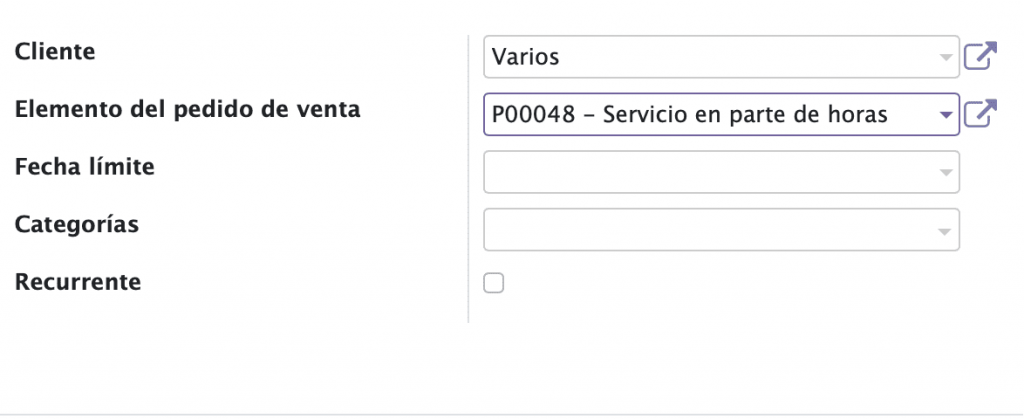
Task: Click the 'Varios' value in Cliente field
Action: [x=525, y=57]
